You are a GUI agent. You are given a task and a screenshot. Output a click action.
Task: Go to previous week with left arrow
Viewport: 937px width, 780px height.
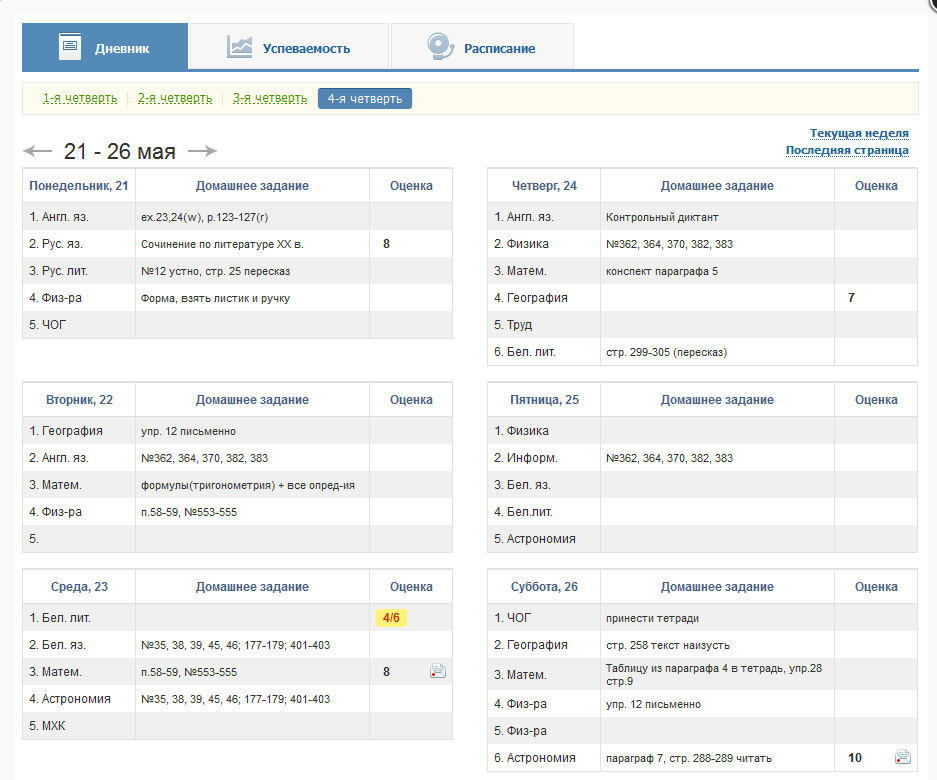tap(38, 151)
